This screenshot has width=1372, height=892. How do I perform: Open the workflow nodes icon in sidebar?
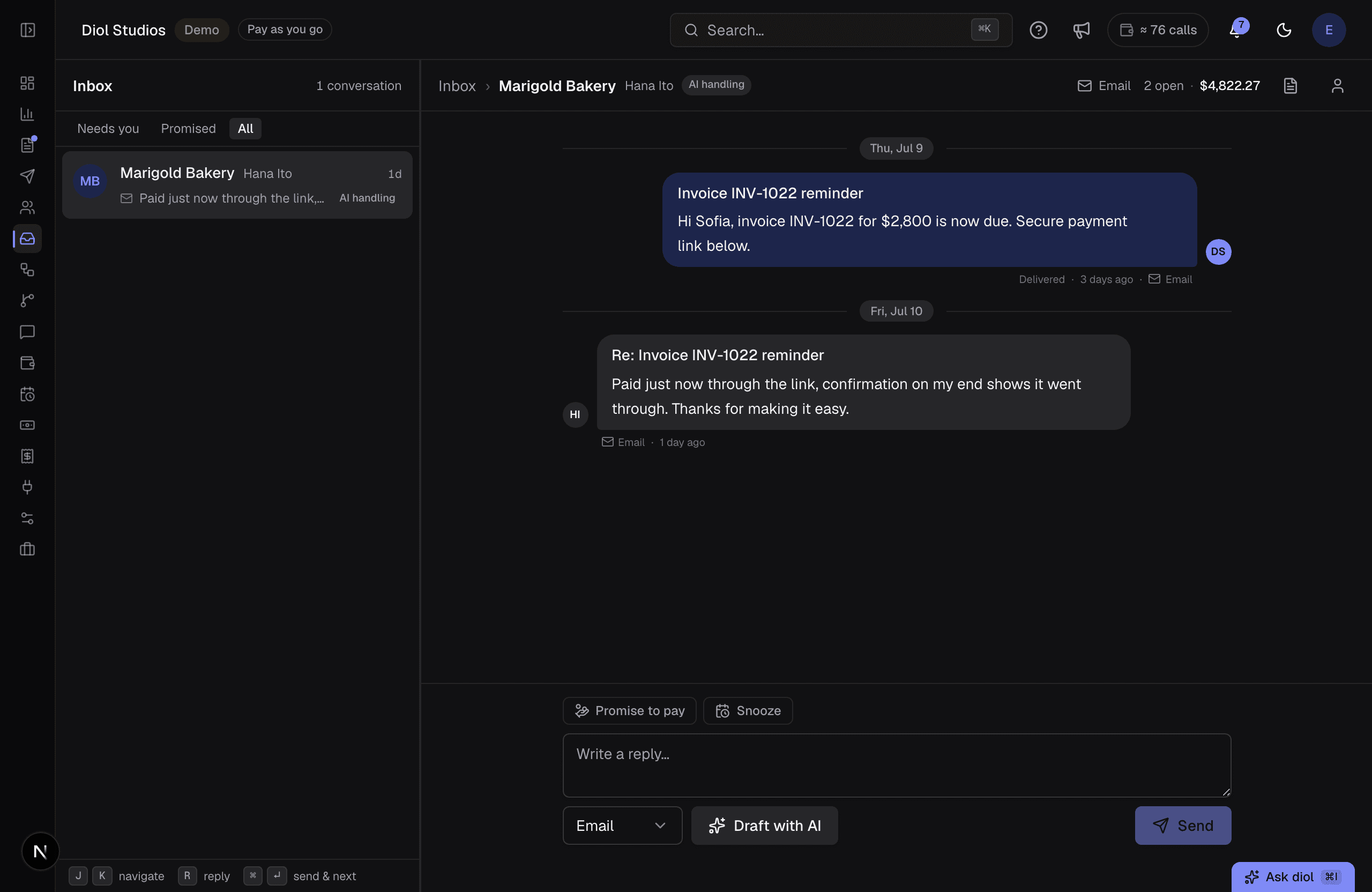point(27,270)
